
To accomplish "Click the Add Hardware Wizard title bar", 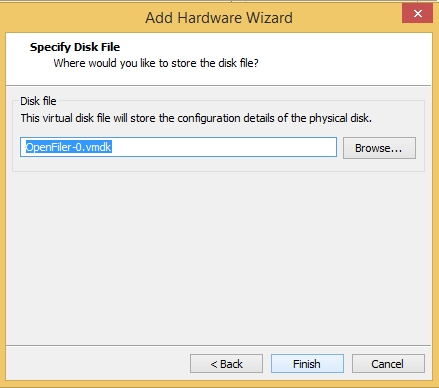I will pyautogui.click(x=200, y=17).
